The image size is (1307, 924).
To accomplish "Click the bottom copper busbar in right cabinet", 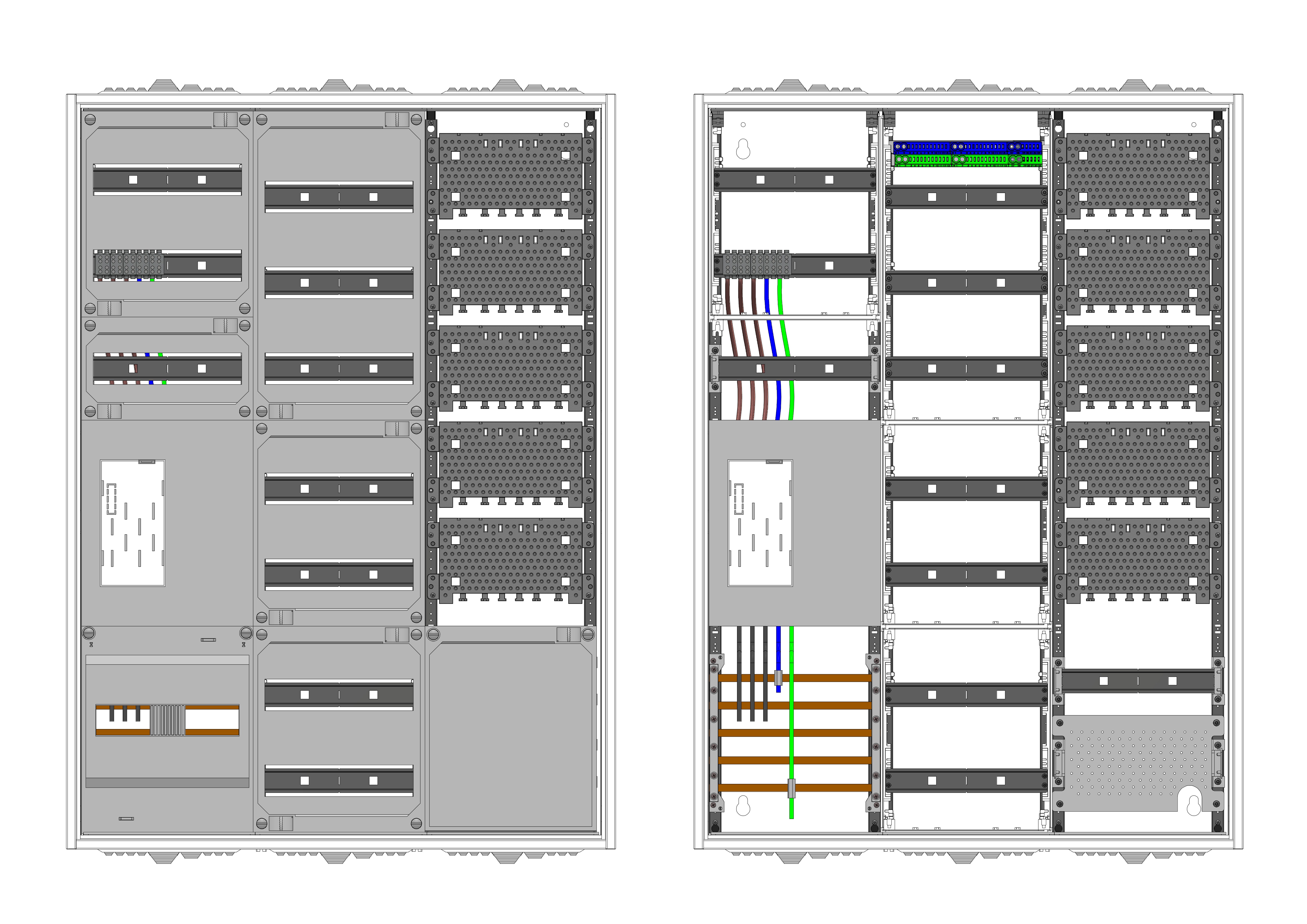I will pyautogui.click(x=826, y=788).
